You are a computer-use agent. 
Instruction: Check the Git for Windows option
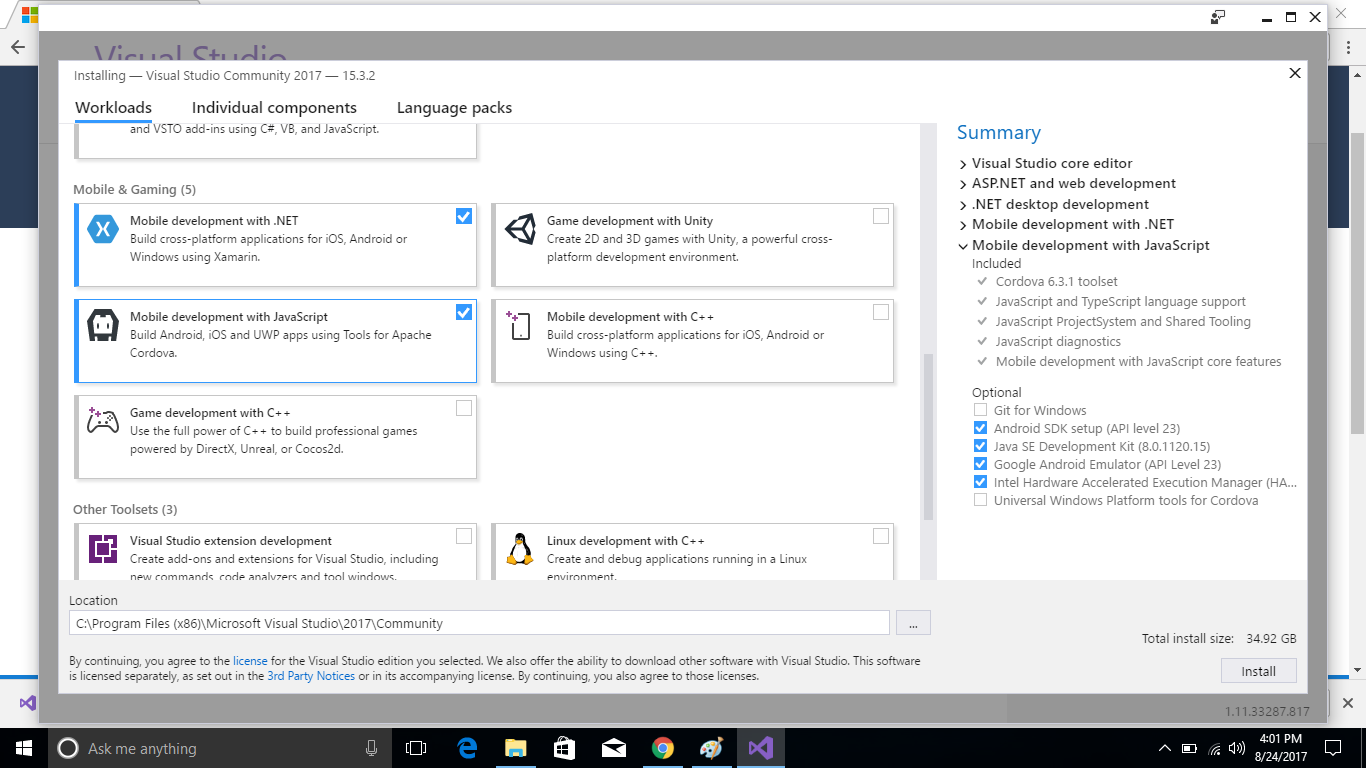980,410
